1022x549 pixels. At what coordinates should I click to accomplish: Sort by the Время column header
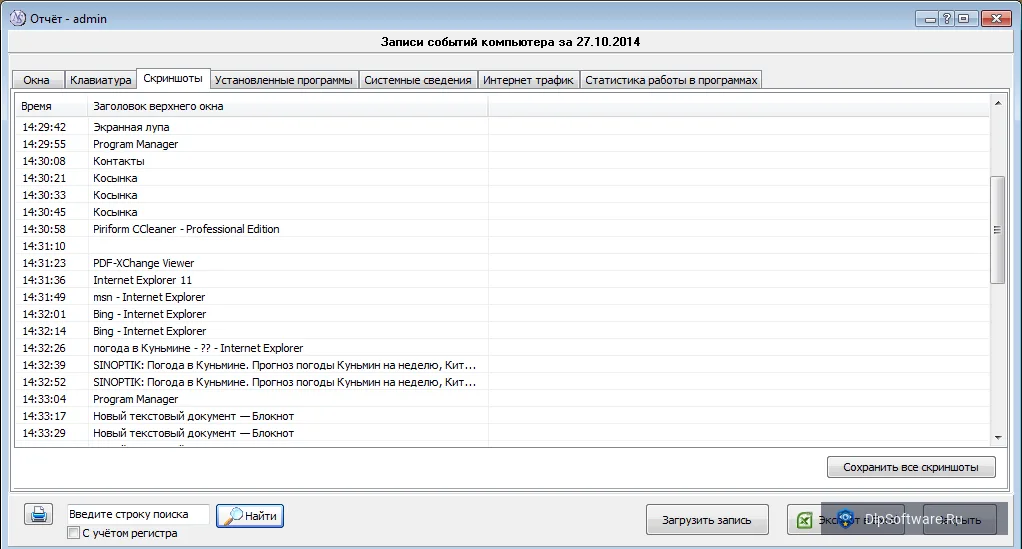tap(51, 106)
